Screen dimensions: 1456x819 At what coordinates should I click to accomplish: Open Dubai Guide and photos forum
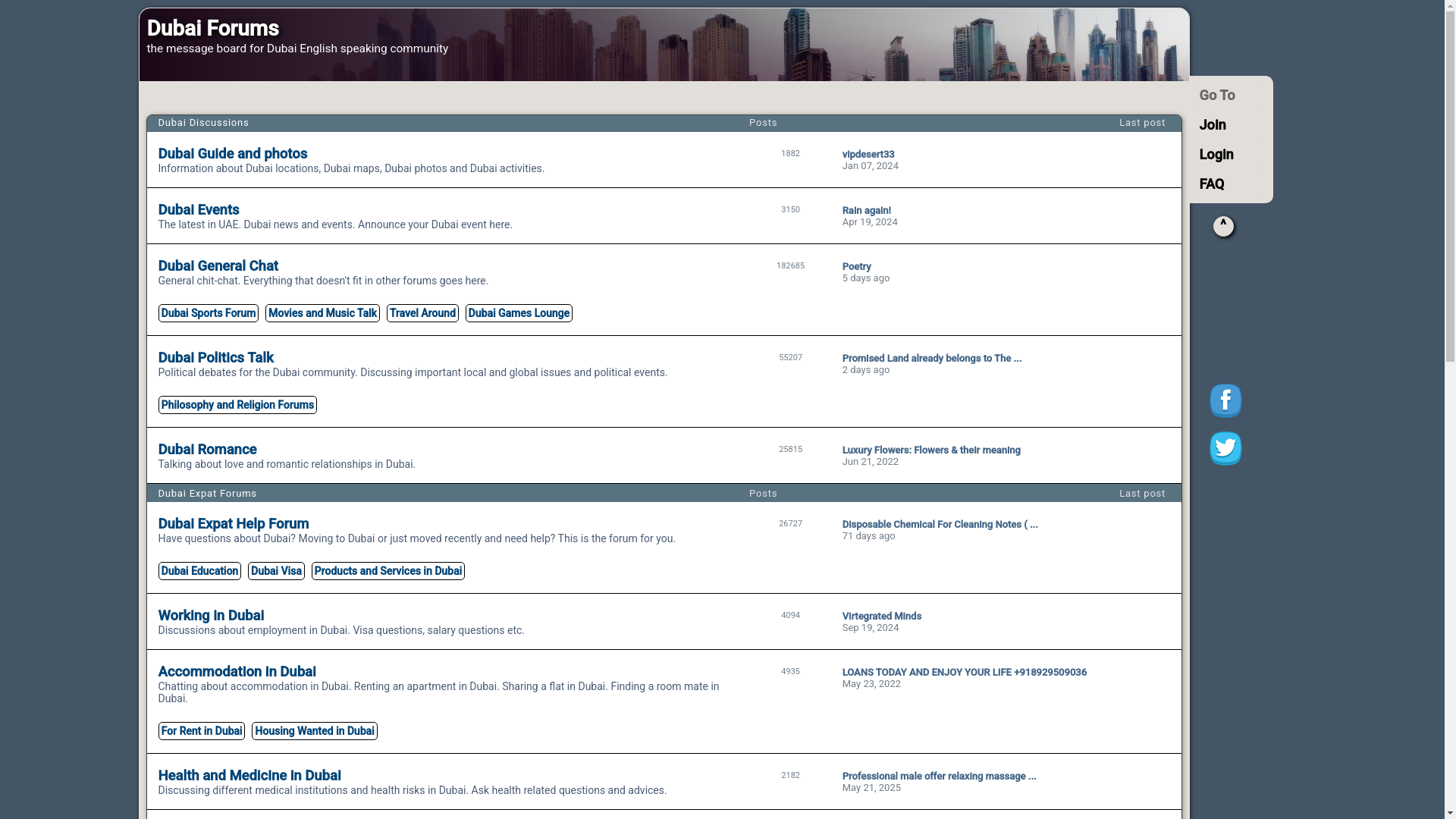(232, 154)
